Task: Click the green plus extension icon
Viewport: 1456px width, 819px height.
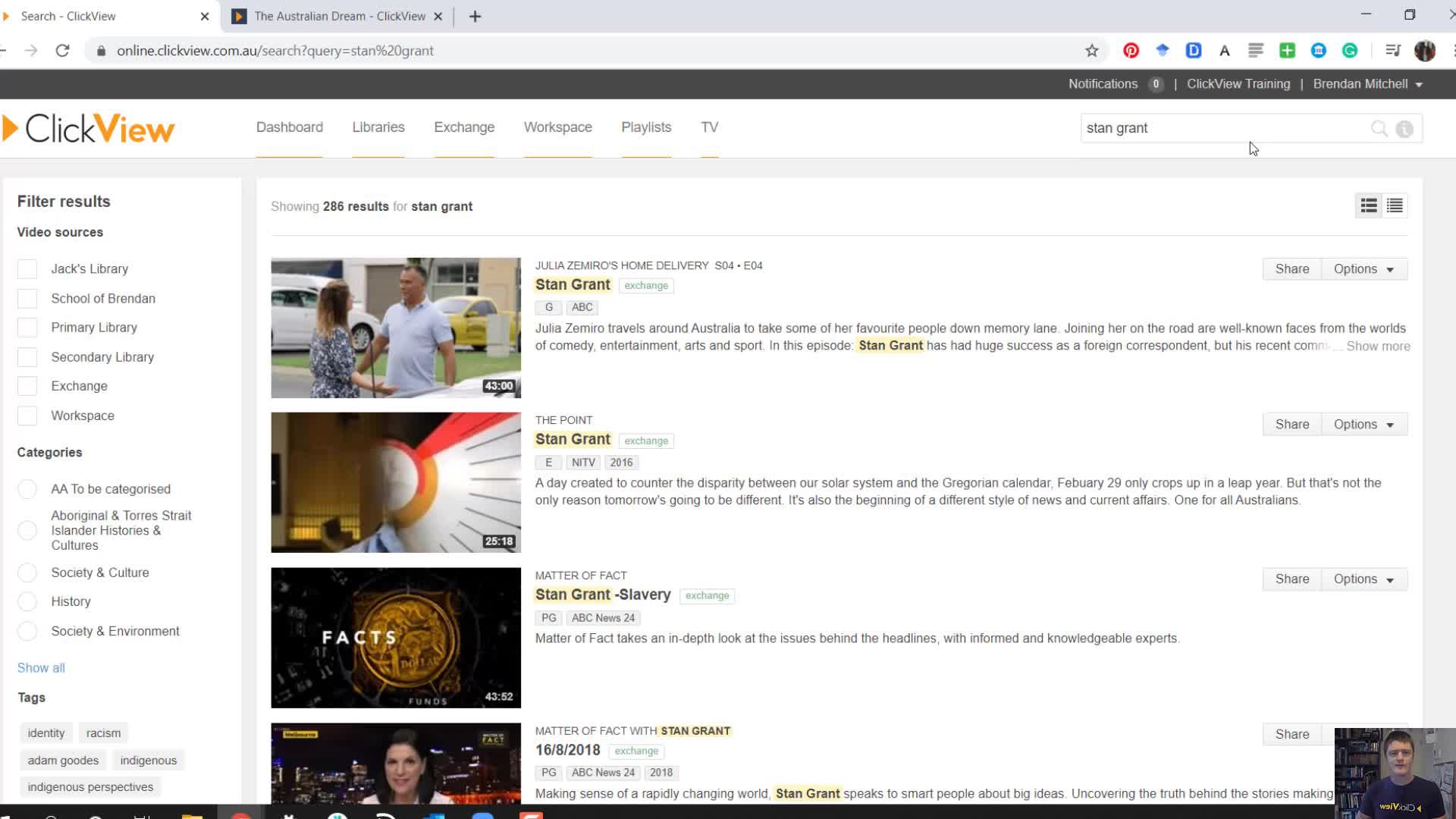Action: pos(1287,51)
